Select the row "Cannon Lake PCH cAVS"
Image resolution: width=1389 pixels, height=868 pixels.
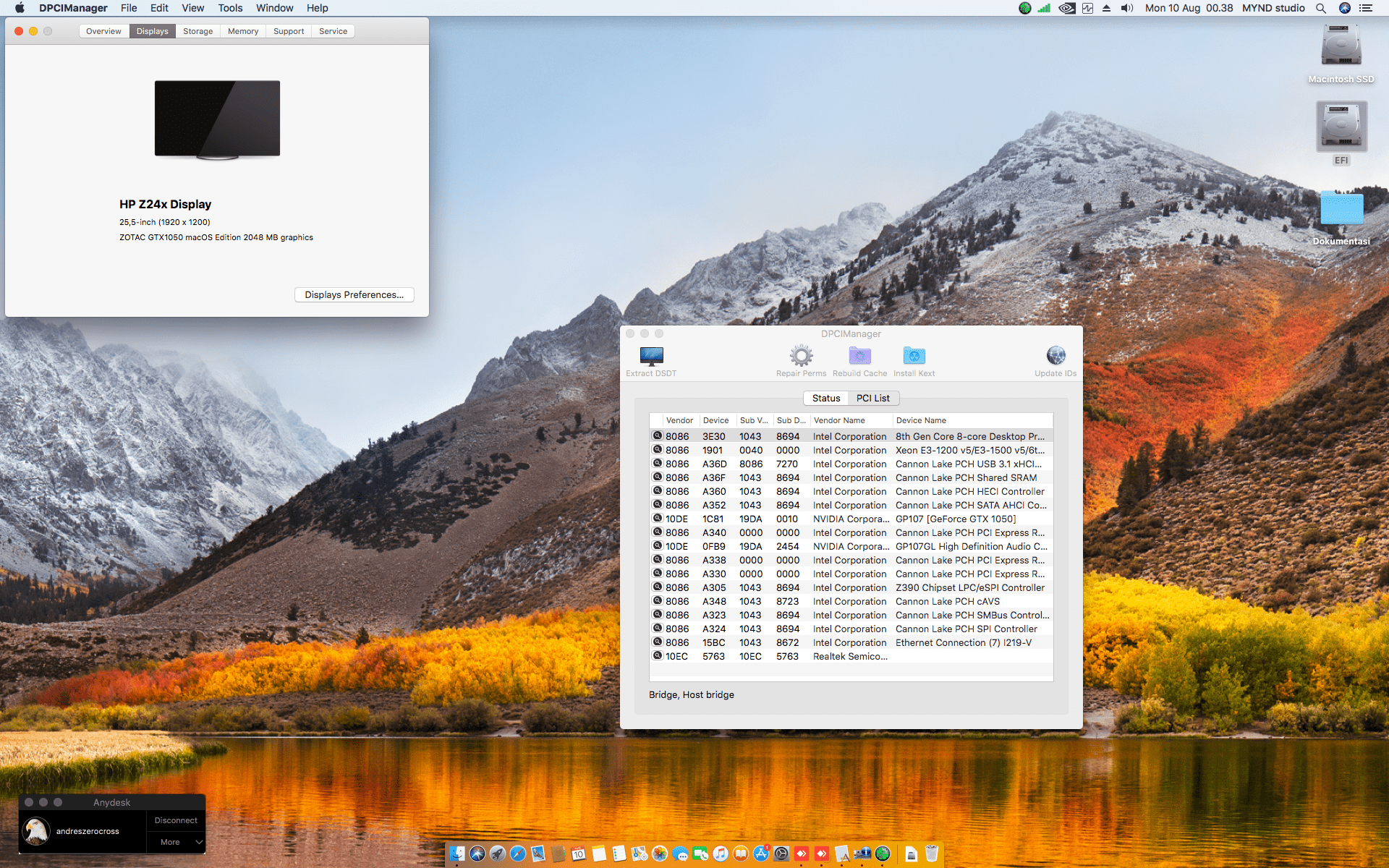point(851,601)
